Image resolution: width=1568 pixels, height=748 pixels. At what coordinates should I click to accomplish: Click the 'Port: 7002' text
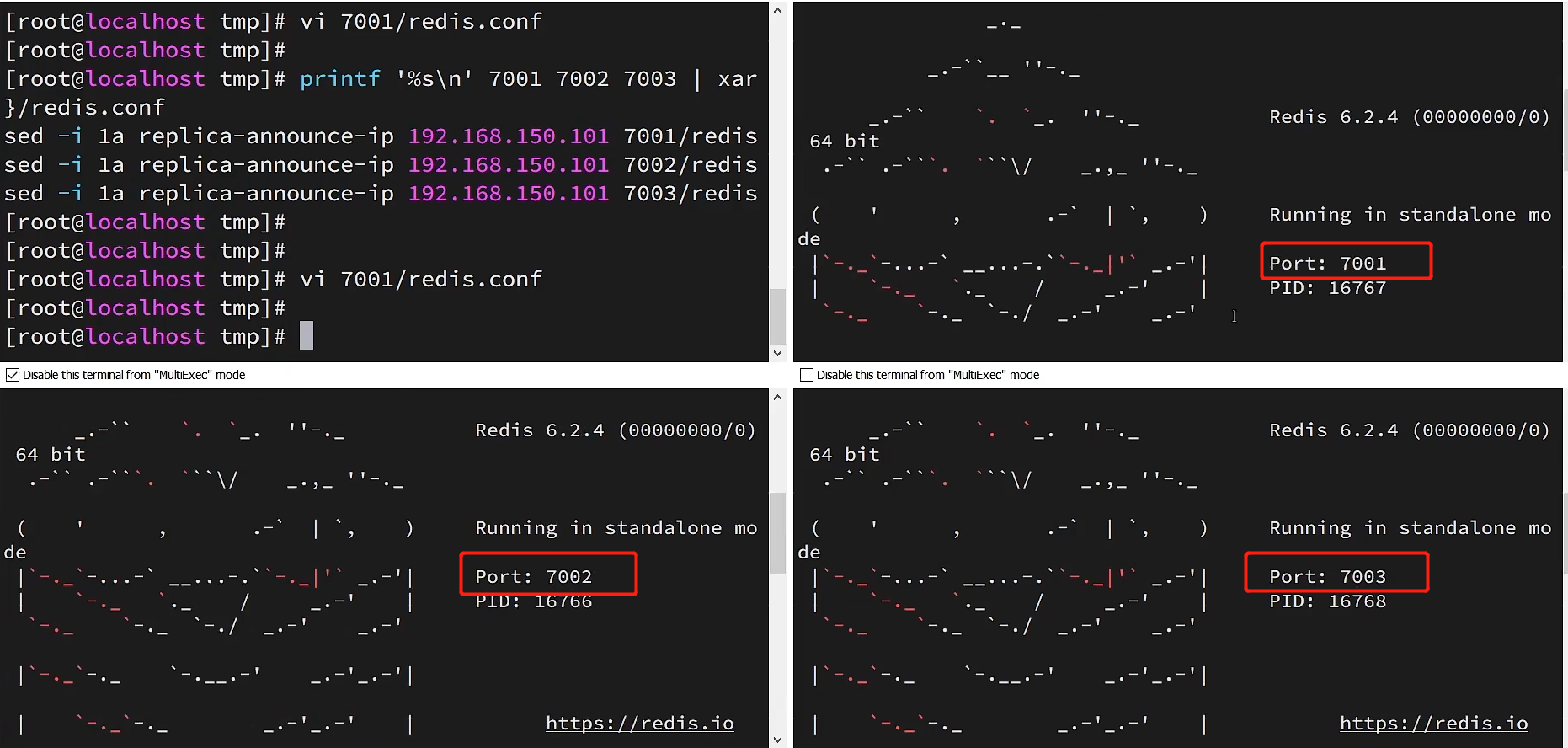(533, 576)
